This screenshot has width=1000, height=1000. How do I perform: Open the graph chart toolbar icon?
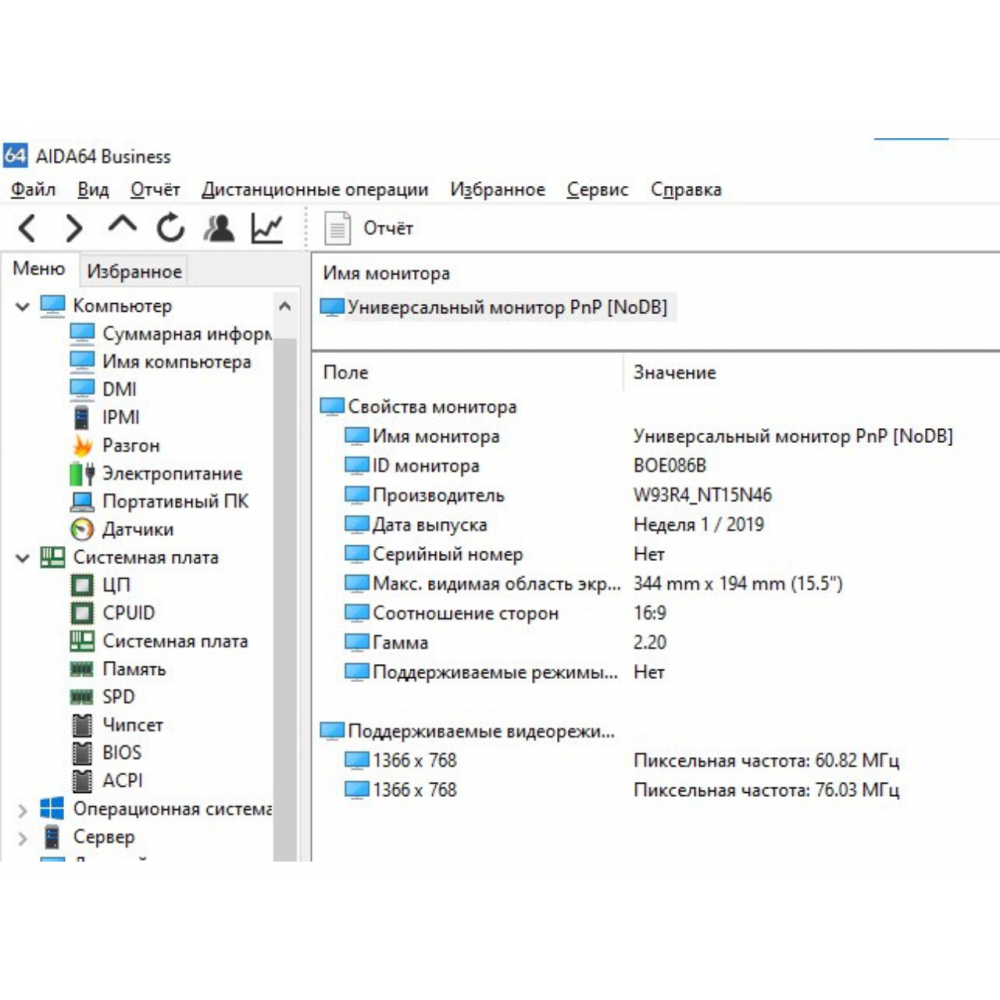click(267, 228)
